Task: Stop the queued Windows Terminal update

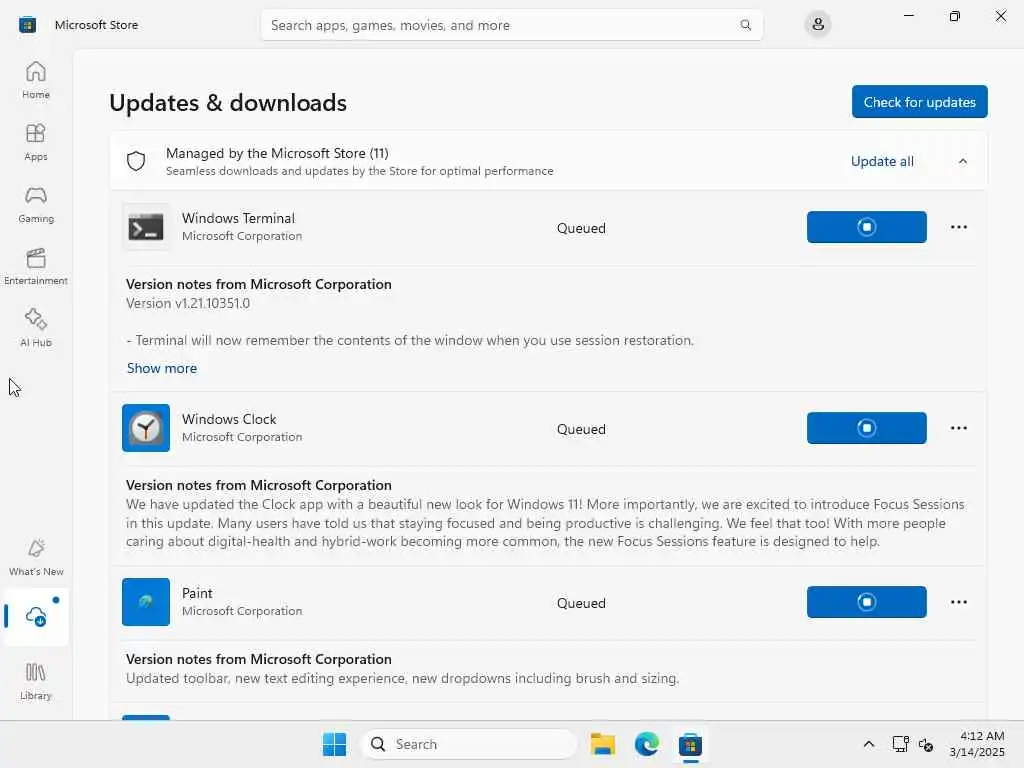Action: tap(866, 227)
